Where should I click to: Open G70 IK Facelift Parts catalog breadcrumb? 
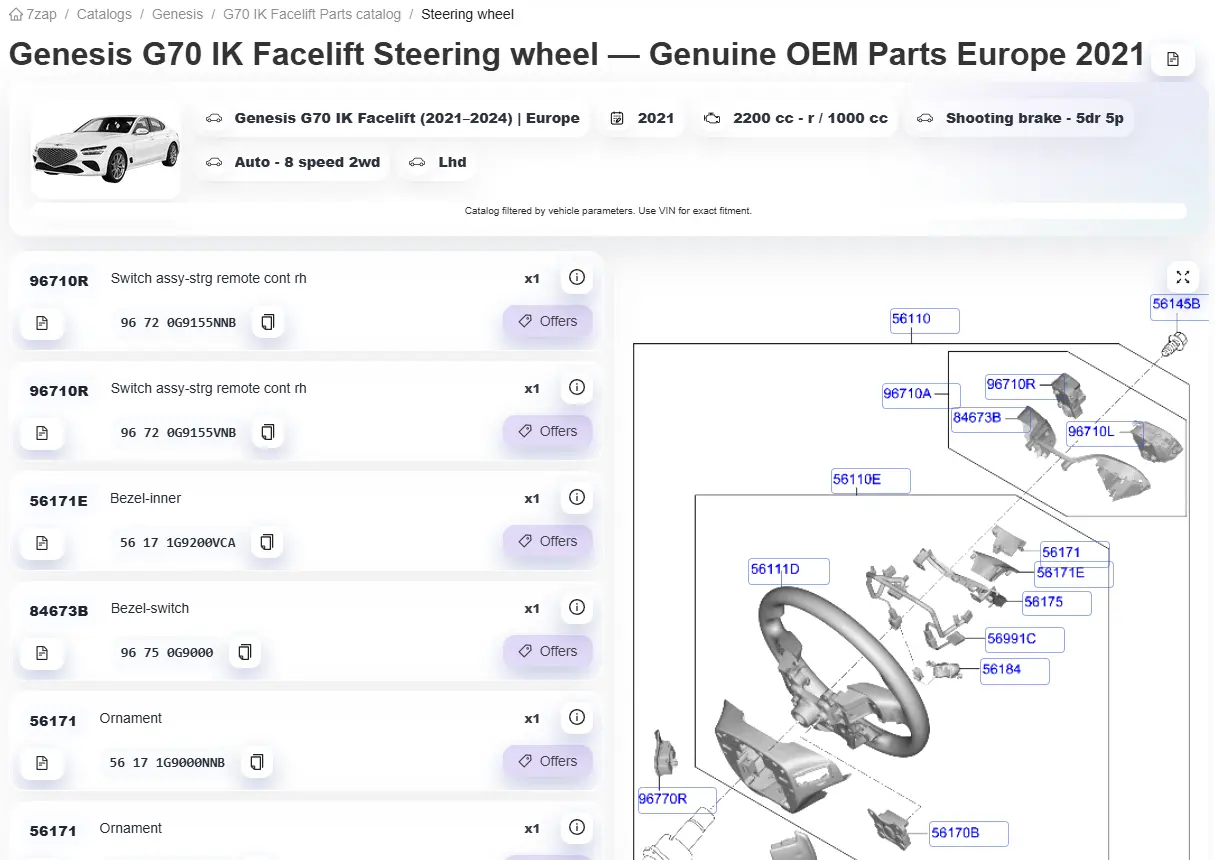tap(312, 14)
